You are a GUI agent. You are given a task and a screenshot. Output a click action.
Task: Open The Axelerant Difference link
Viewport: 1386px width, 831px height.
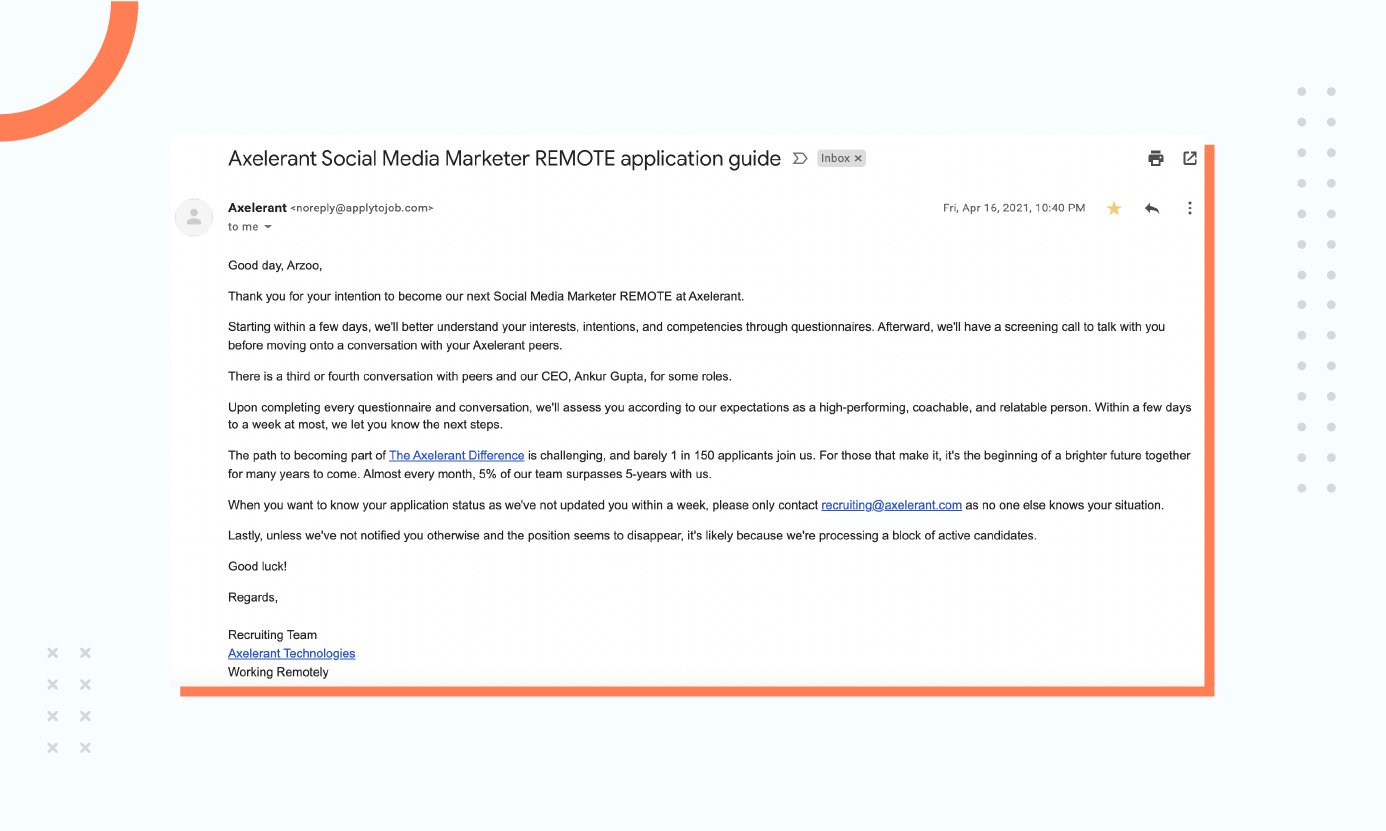click(x=456, y=455)
